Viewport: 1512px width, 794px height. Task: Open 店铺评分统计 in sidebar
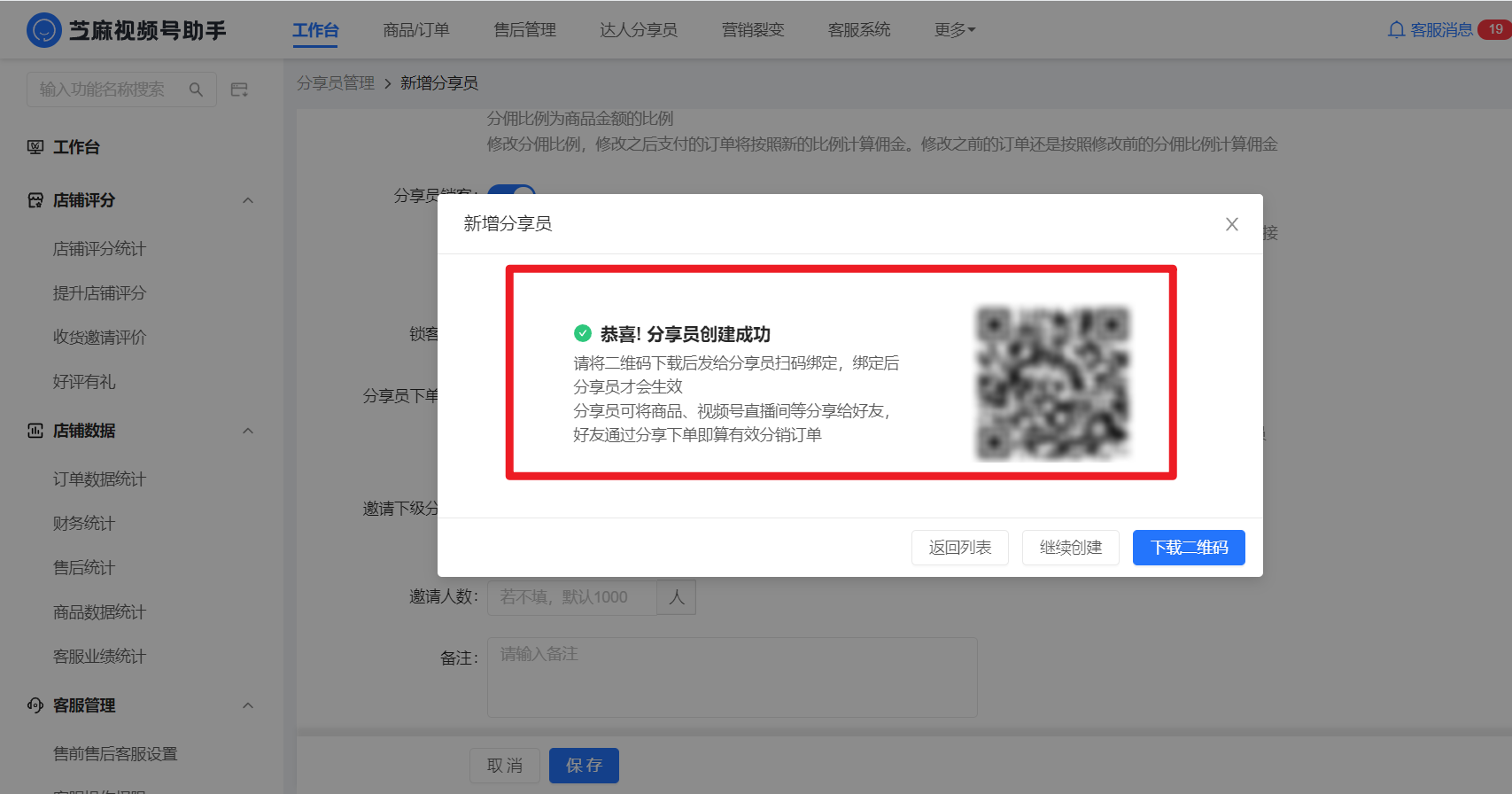[x=99, y=249]
